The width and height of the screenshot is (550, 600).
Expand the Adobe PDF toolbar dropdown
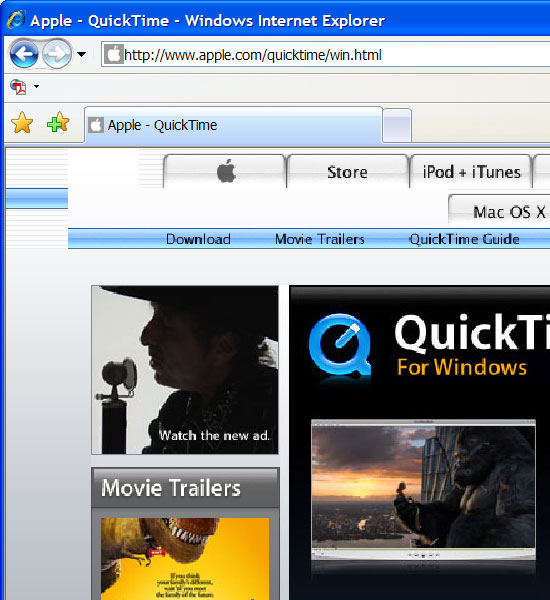[36, 86]
